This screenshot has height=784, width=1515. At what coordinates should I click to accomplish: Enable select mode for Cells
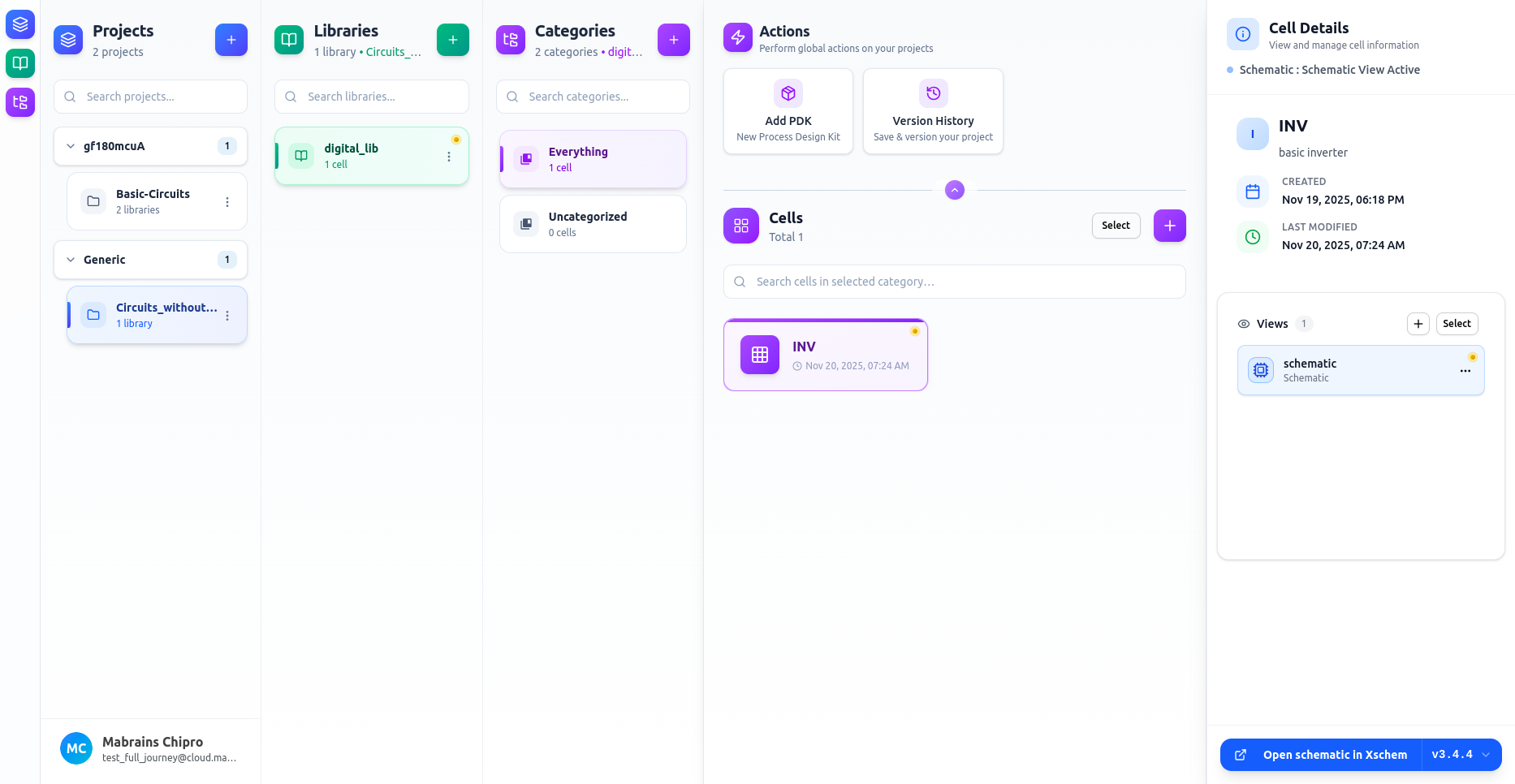(x=1116, y=225)
